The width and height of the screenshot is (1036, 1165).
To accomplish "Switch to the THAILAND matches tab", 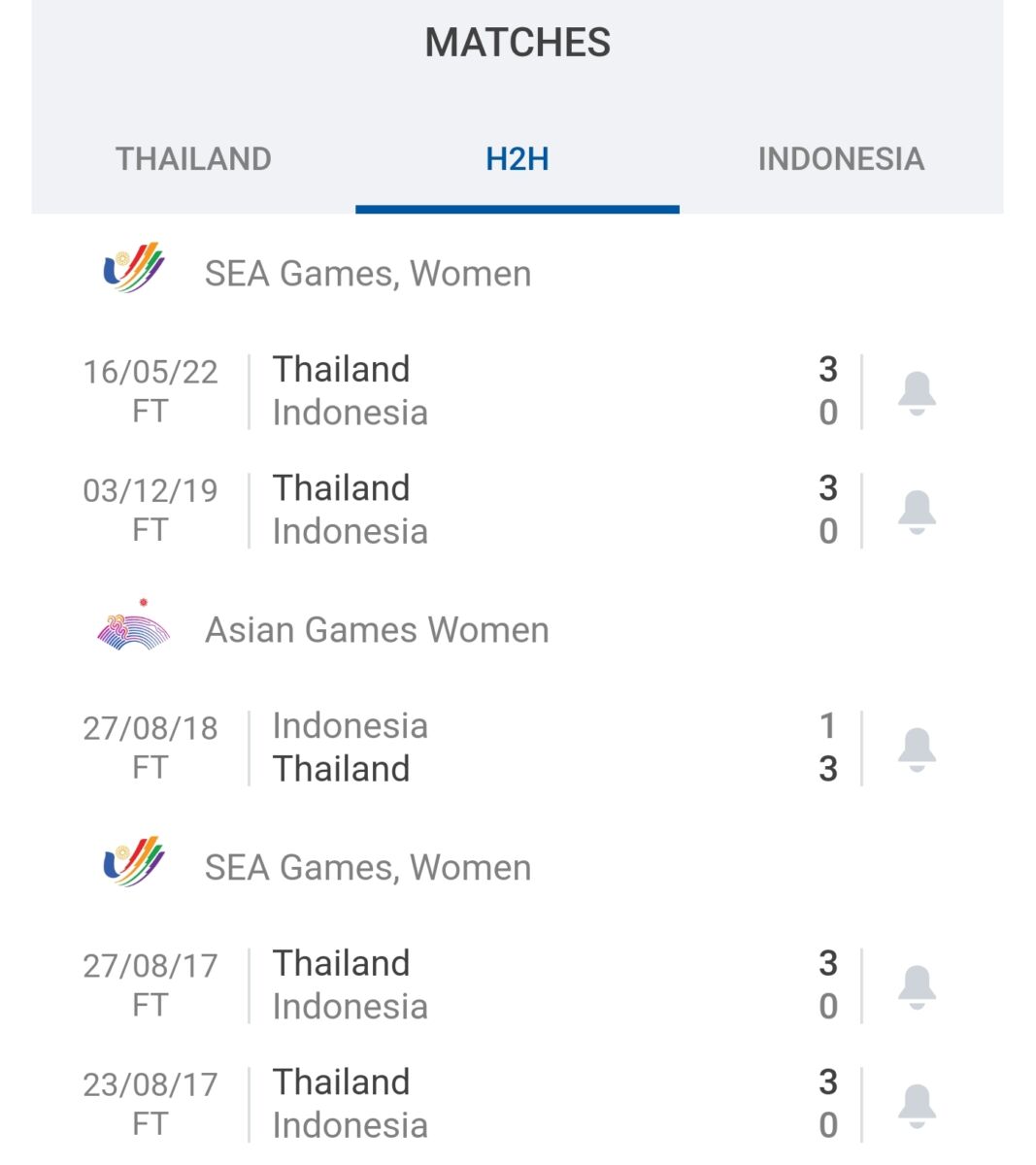I will click(x=193, y=159).
